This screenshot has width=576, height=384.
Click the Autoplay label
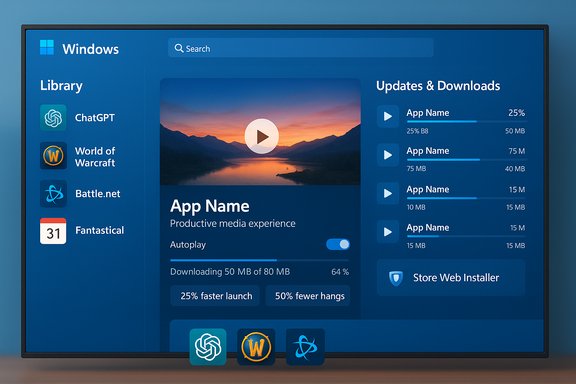[x=188, y=245]
